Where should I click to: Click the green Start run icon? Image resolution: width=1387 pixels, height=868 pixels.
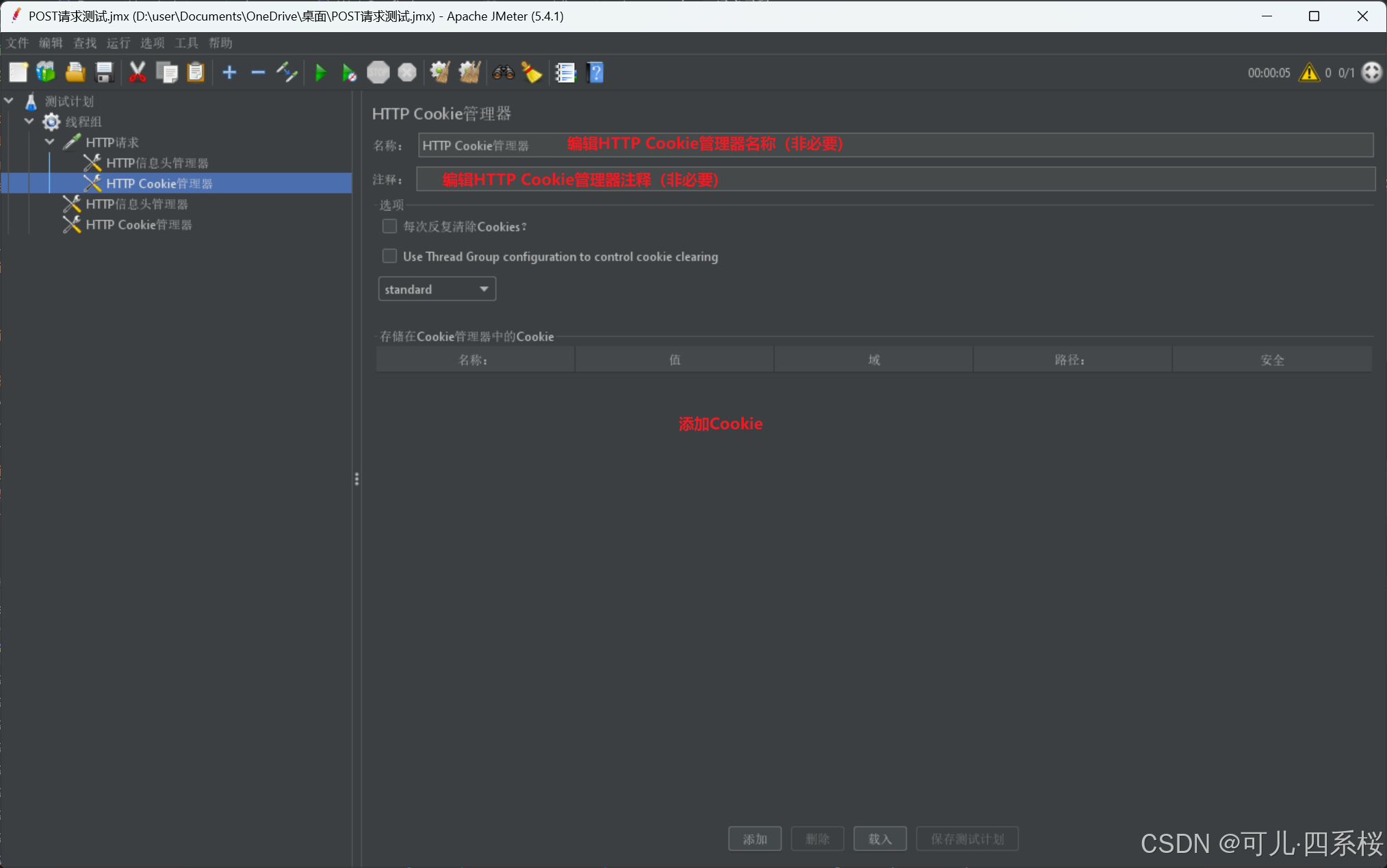(x=320, y=73)
